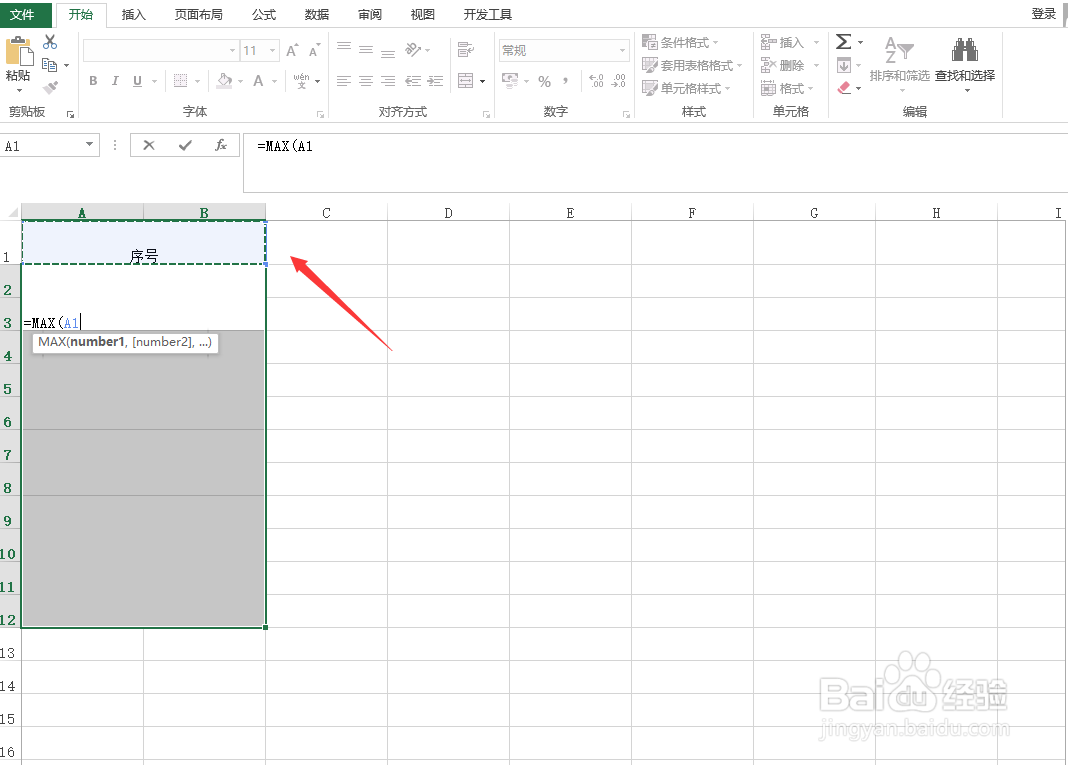Switch to the 公式 tab
Image resolution: width=1068 pixels, height=765 pixels.
(x=264, y=14)
